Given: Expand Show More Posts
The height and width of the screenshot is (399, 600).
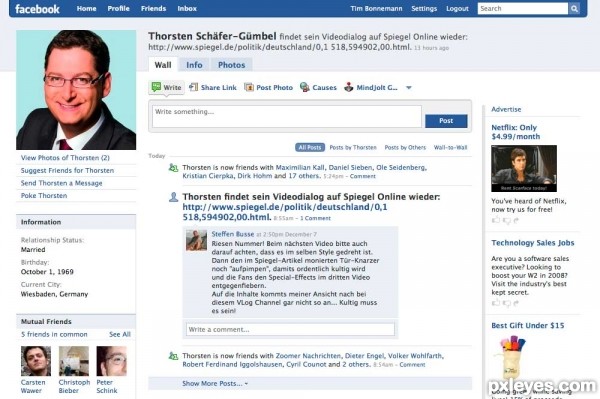Looking at the screenshot, I should [215, 383].
